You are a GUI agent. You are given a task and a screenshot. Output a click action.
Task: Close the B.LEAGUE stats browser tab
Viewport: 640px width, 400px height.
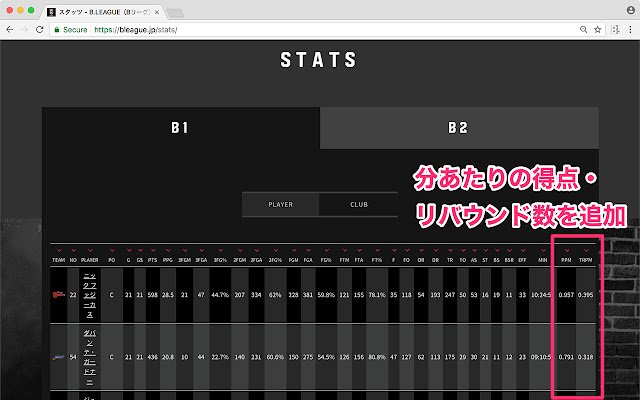point(157,12)
